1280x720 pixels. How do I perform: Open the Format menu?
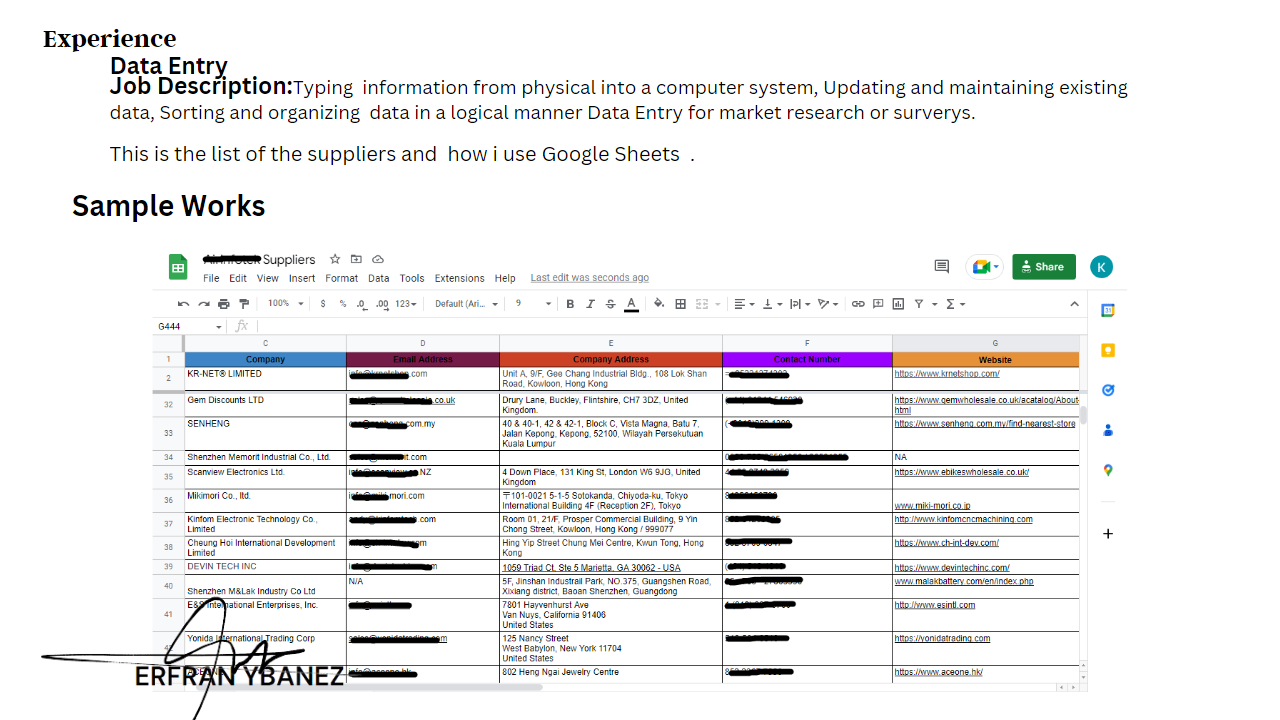[341, 278]
